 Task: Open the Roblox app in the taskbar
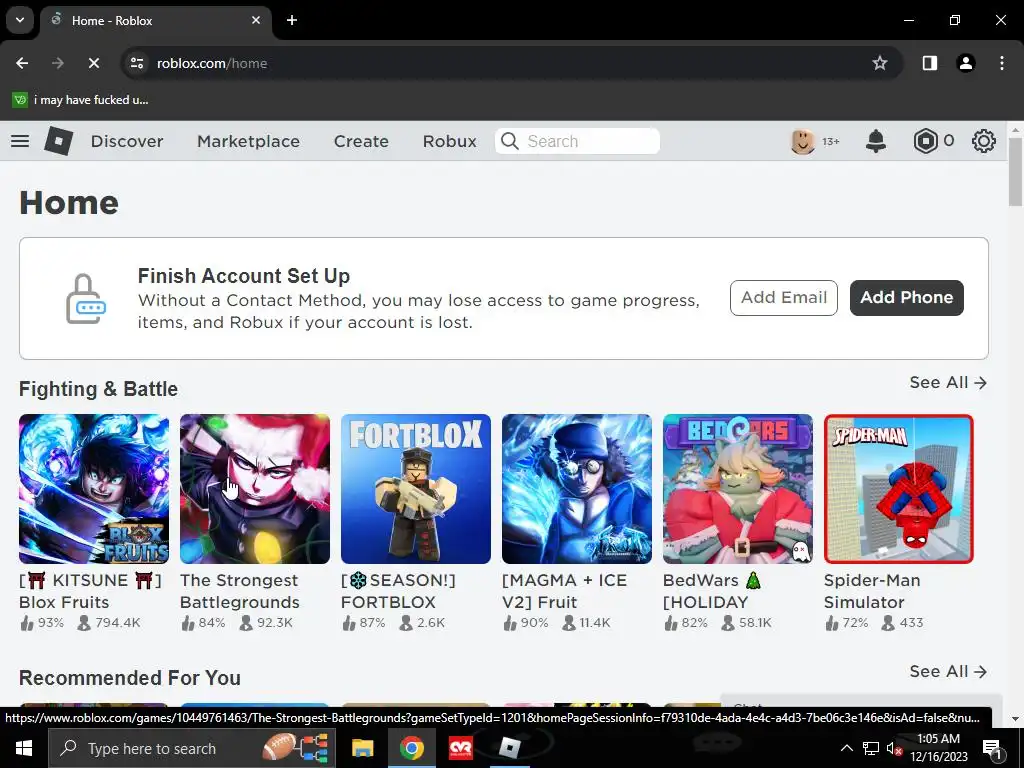pyautogui.click(x=510, y=748)
